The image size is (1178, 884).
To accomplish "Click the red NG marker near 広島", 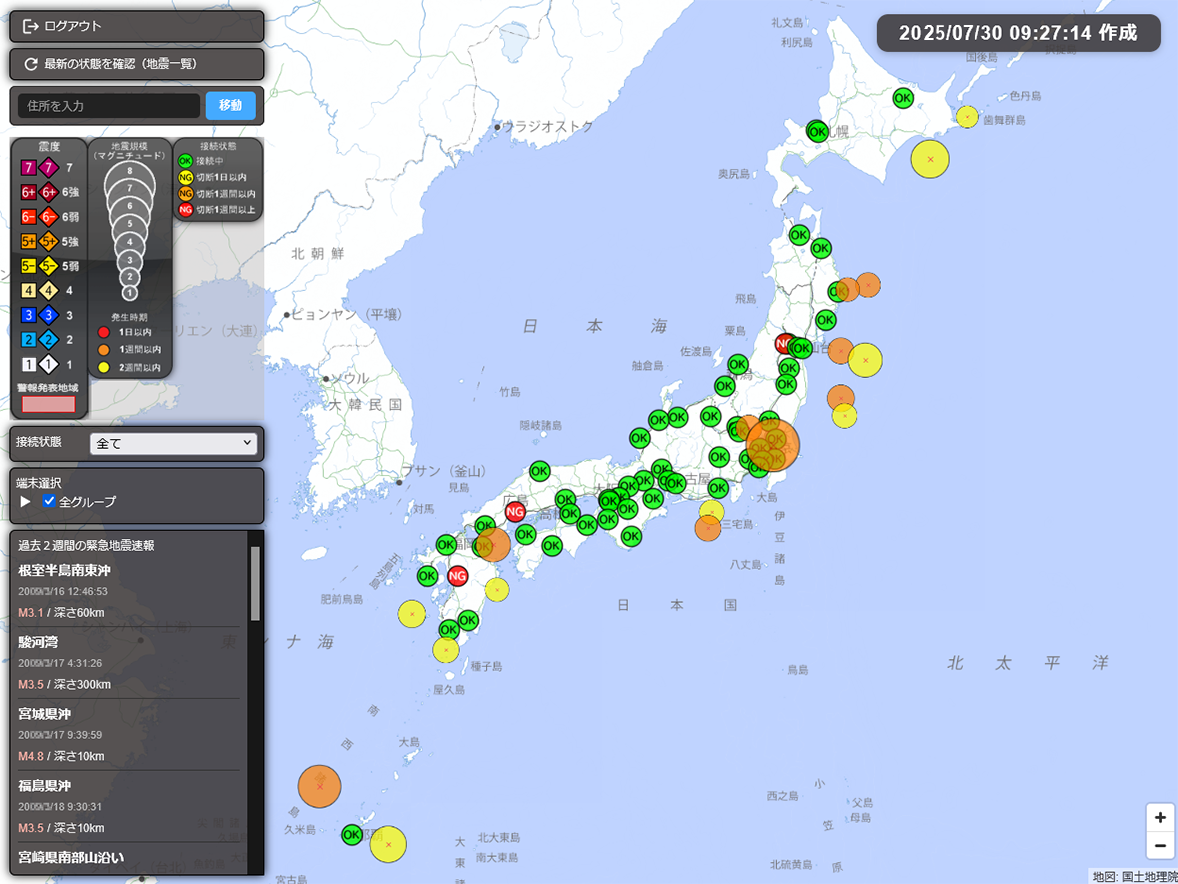I will point(515,512).
